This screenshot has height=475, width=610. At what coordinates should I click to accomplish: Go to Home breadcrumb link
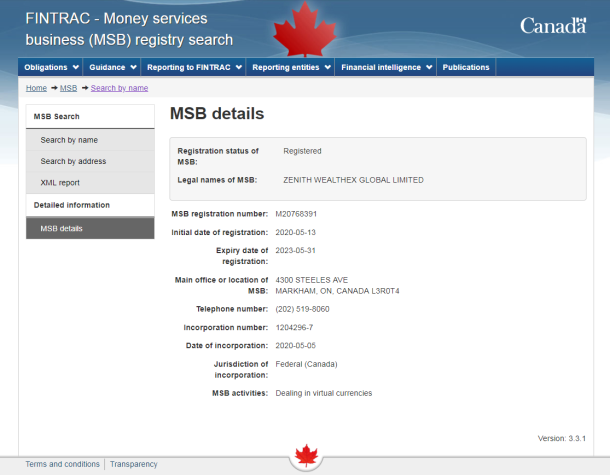36,88
